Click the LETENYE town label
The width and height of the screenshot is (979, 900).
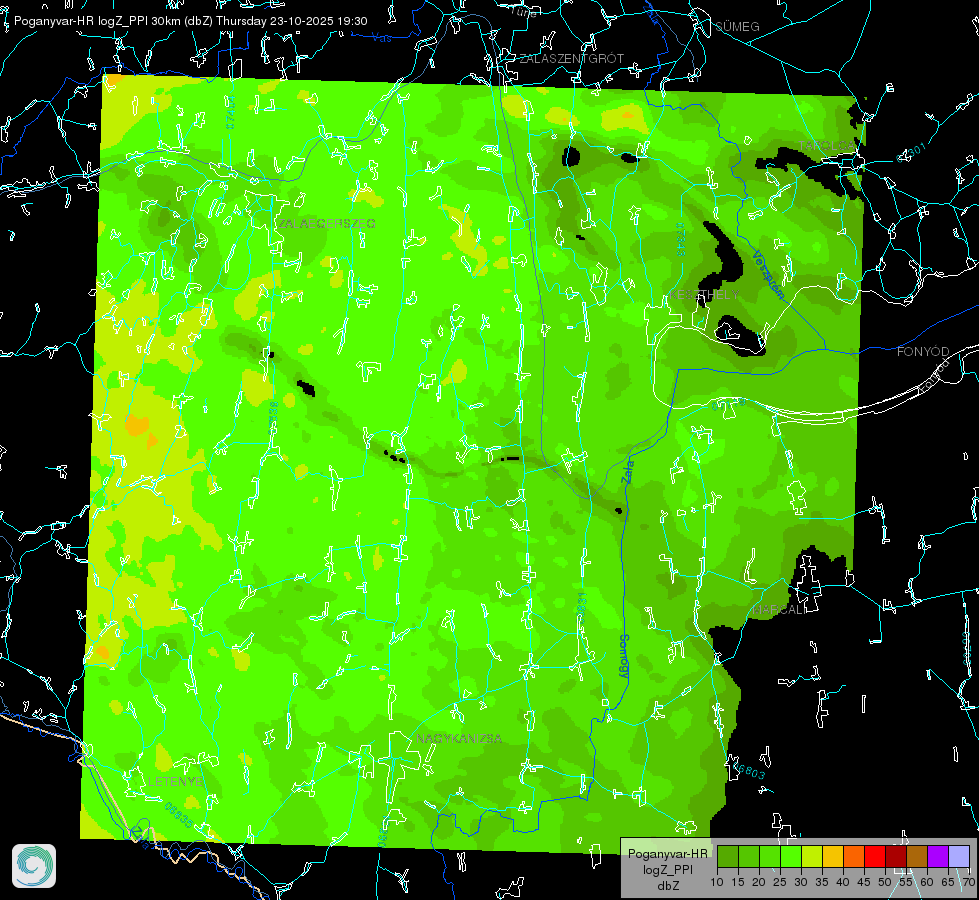point(175,781)
